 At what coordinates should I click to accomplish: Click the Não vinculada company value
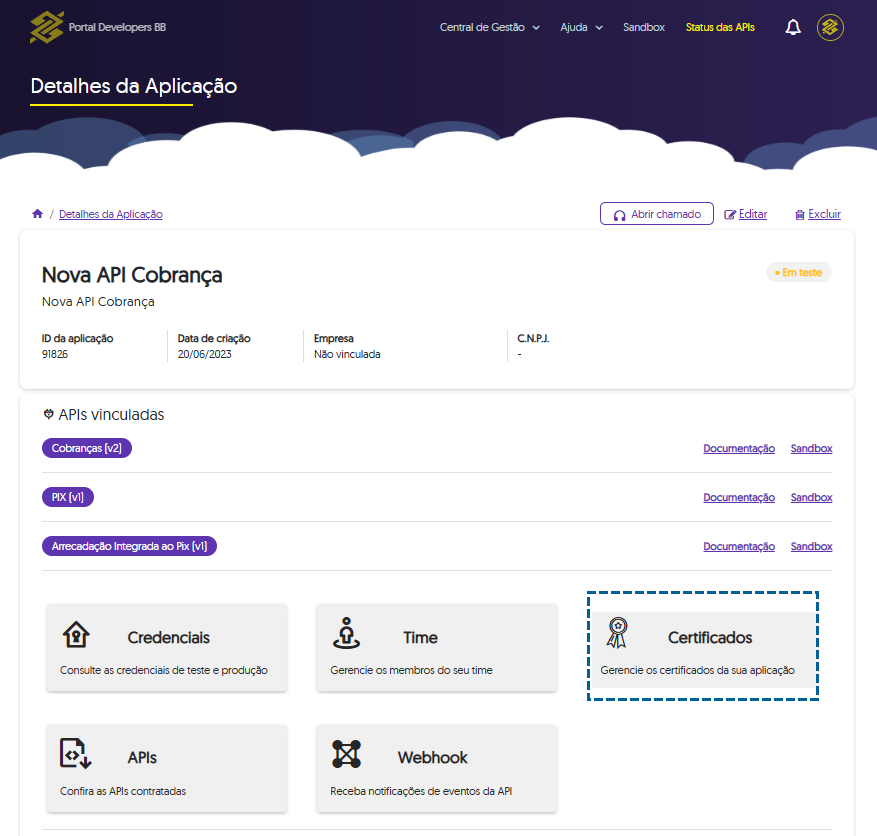click(347, 354)
